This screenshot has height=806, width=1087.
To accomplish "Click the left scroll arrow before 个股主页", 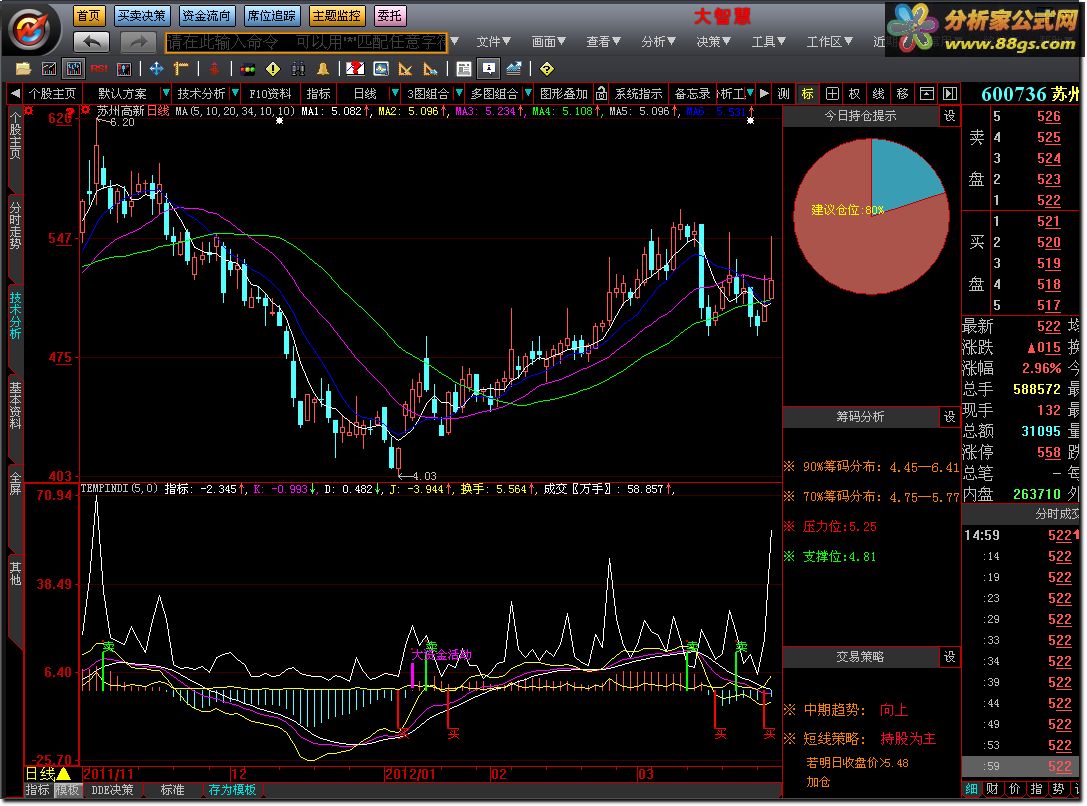I will click(x=15, y=93).
